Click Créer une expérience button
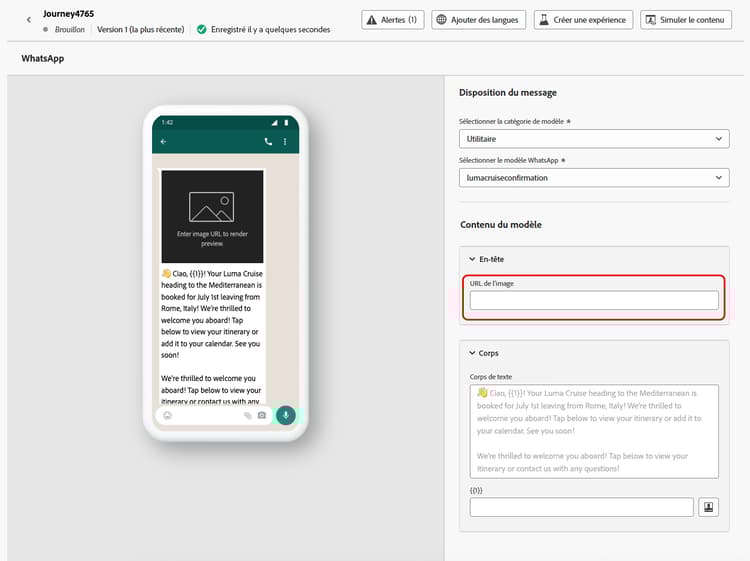750x561 pixels. [x=583, y=20]
